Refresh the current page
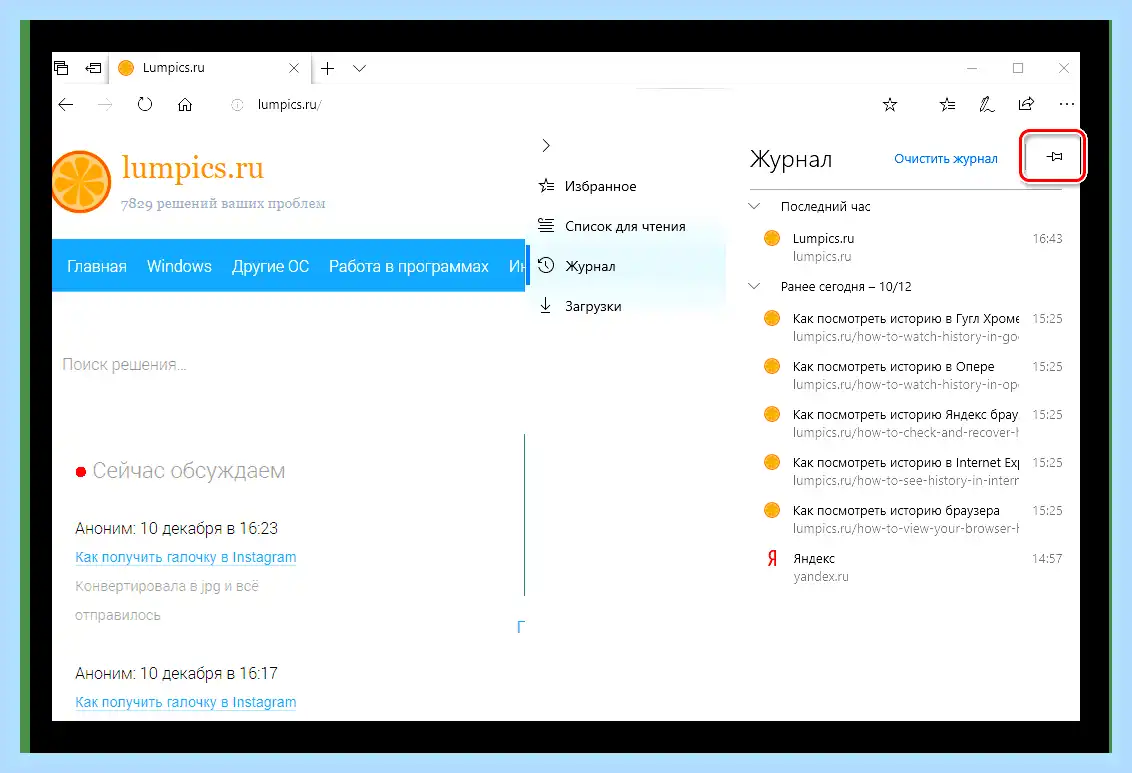1132x773 pixels. [144, 105]
